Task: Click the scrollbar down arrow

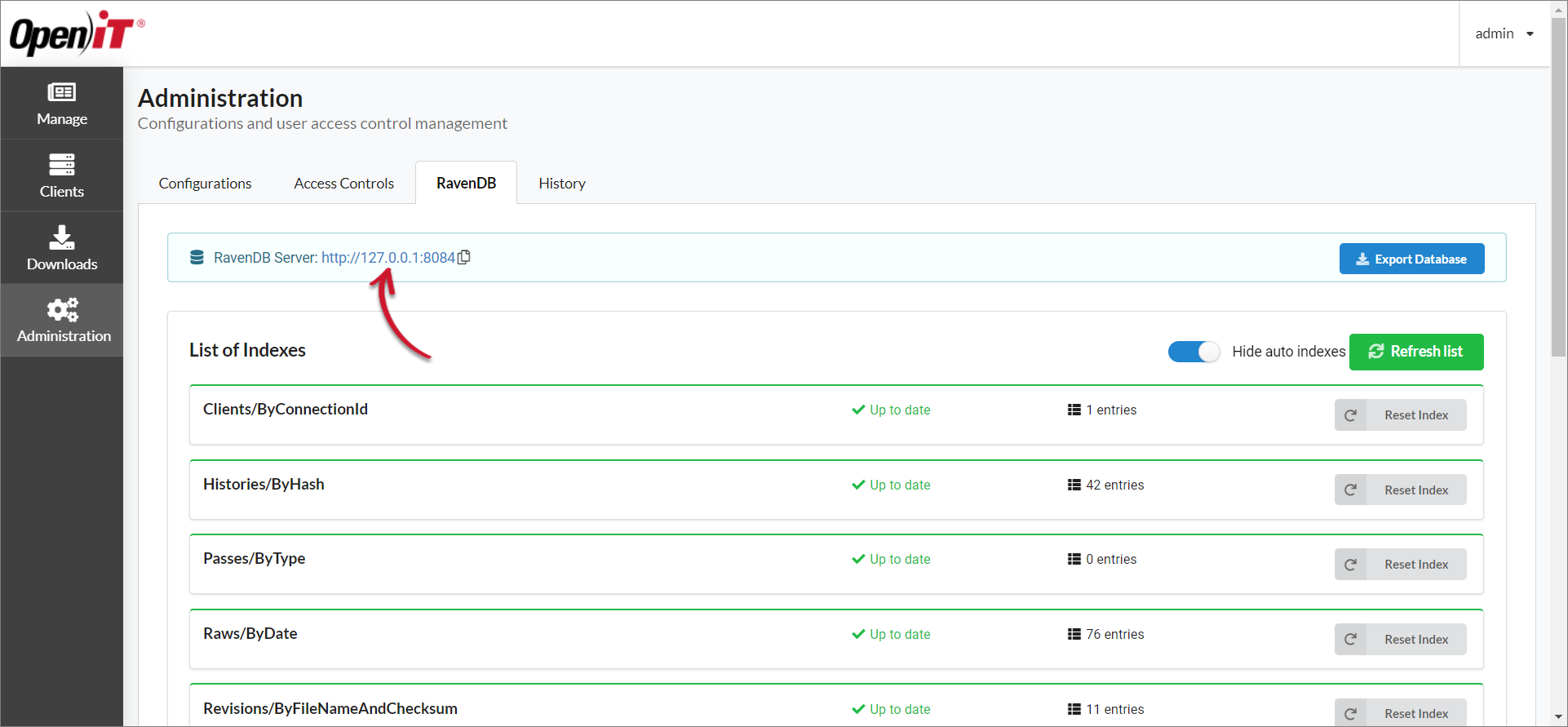Action: coord(1558,717)
